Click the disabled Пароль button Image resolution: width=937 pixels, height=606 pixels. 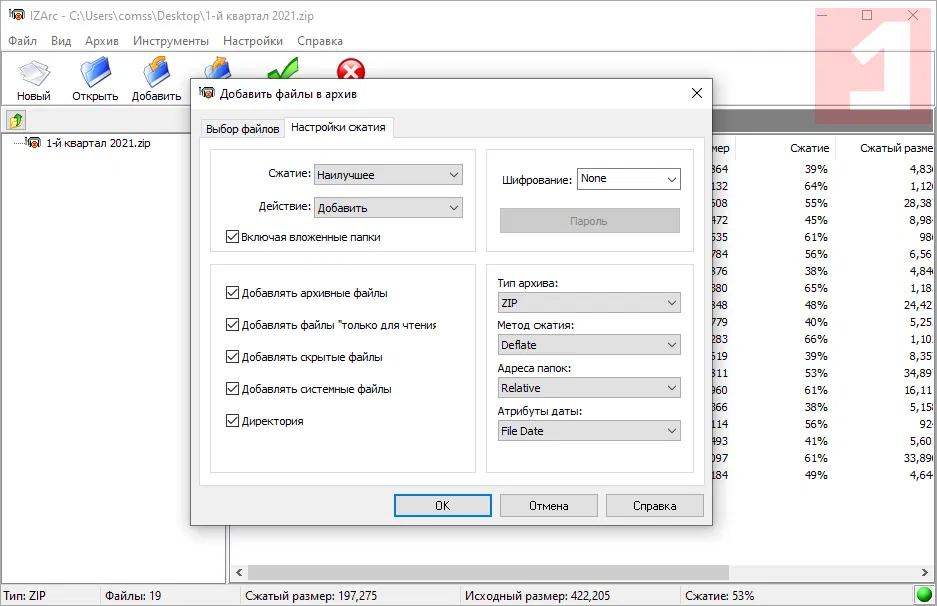[589, 221]
